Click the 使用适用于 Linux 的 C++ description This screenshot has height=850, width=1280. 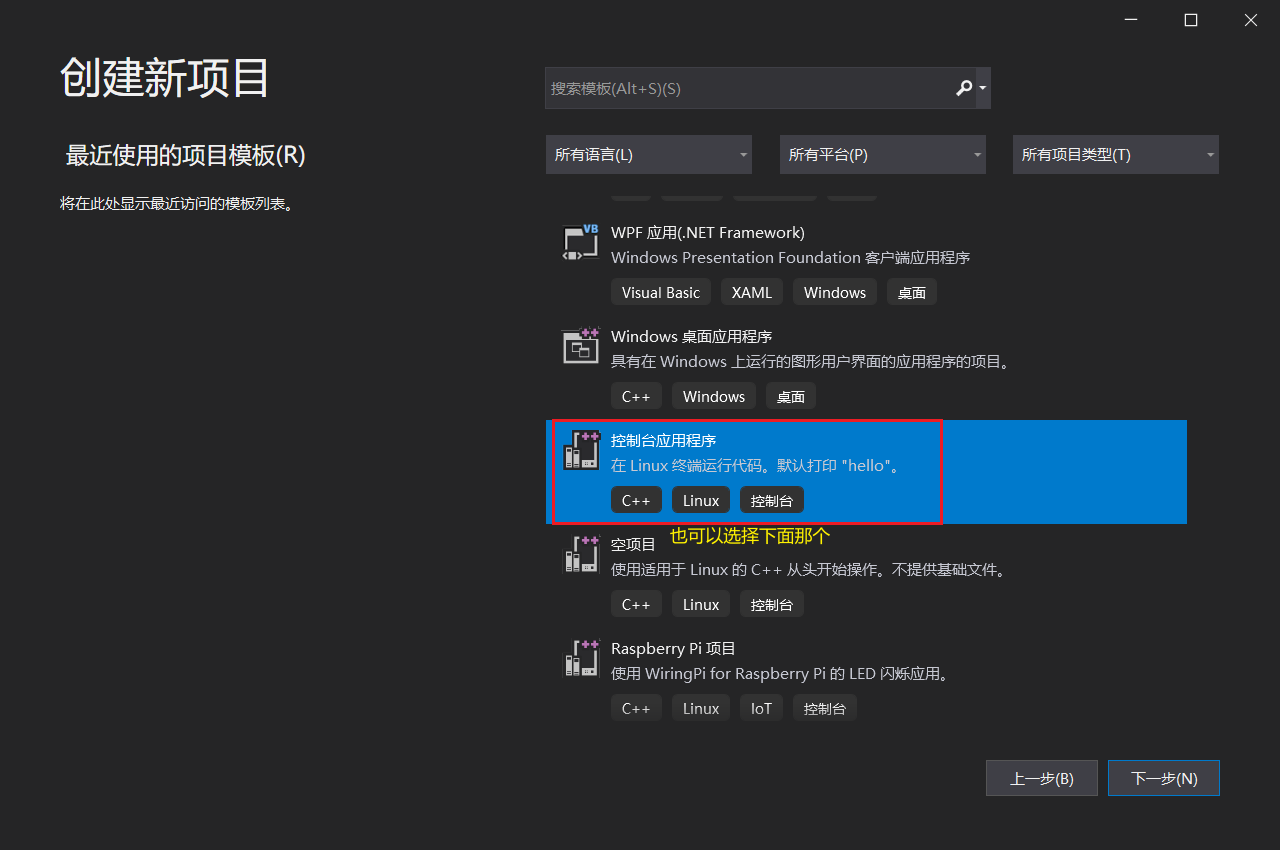(x=809, y=570)
